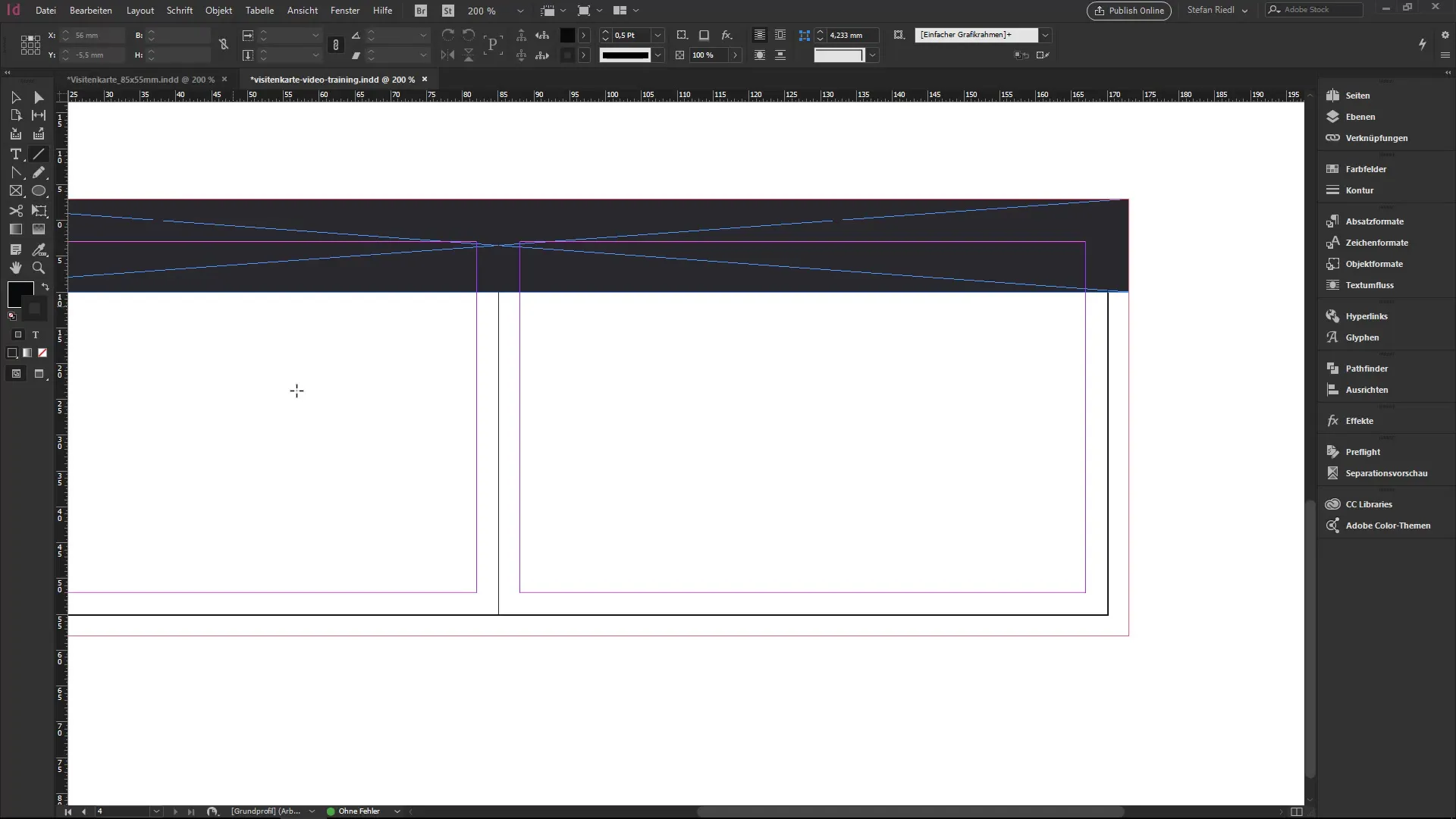The width and height of the screenshot is (1456, 819).
Task: Open the Datei menu
Action: click(45, 11)
